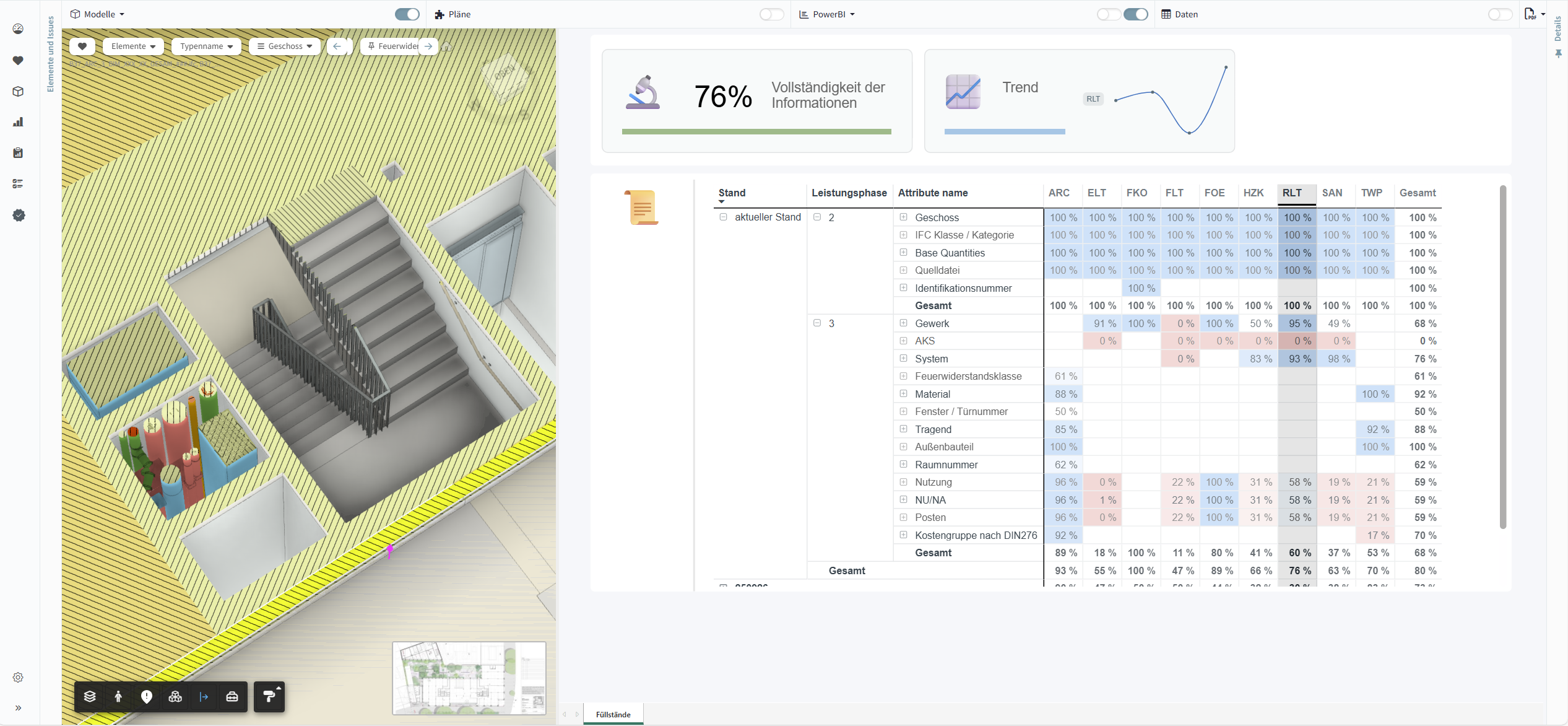Switch to the Füllstände tab
The width and height of the screenshot is (1568, 726).
pos(613,714)
